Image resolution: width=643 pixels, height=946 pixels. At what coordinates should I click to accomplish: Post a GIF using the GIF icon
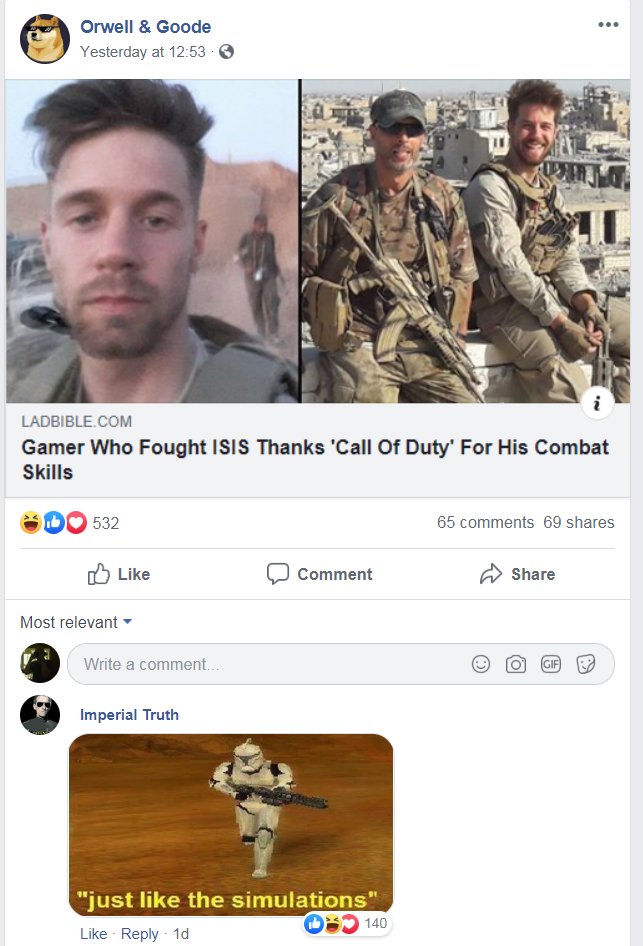coord(551,664)
